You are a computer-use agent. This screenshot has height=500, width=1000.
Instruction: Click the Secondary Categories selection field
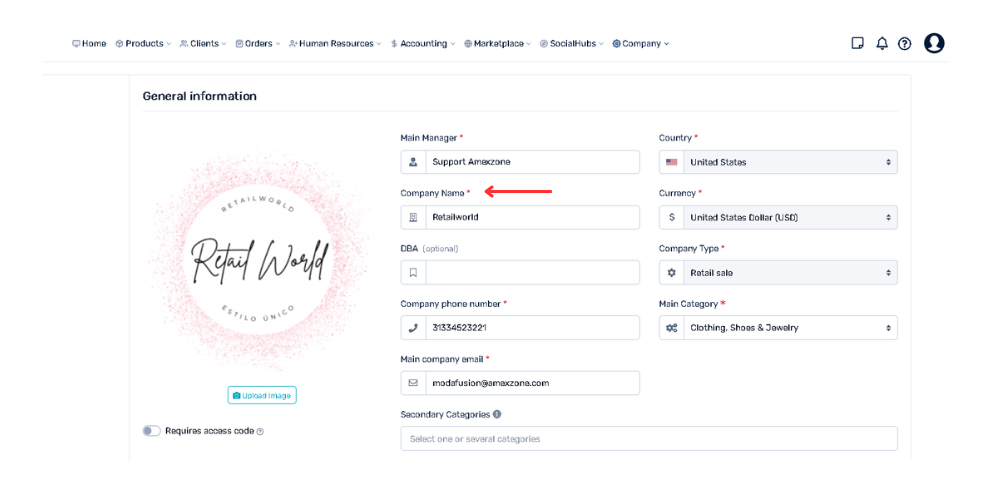pyautogui.click(x=649, y=439)
